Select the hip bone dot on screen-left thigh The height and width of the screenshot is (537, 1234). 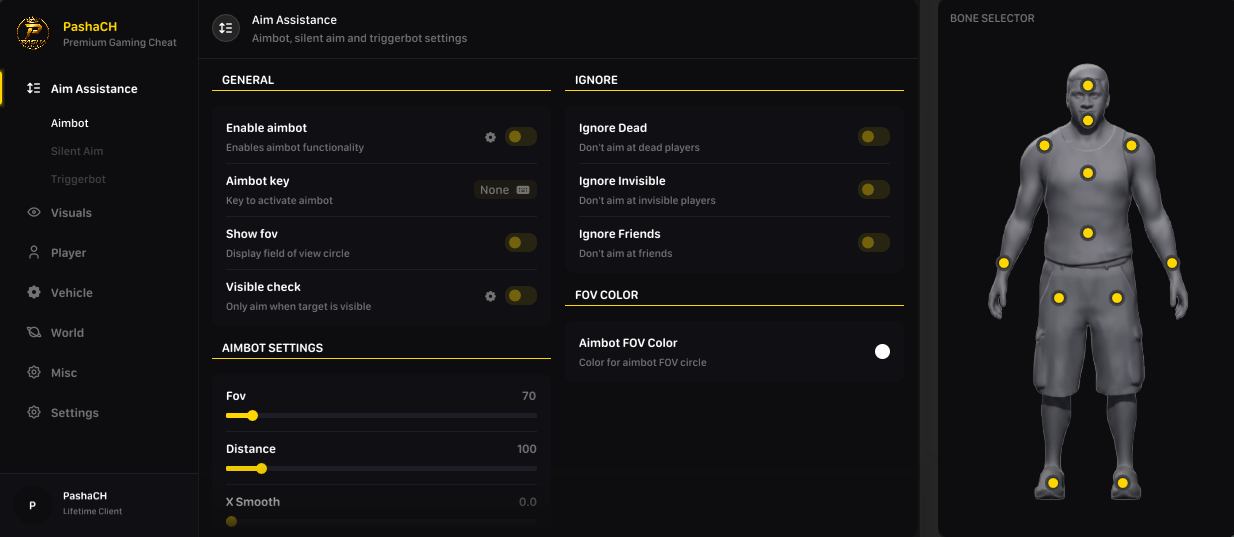point(1059,298)
